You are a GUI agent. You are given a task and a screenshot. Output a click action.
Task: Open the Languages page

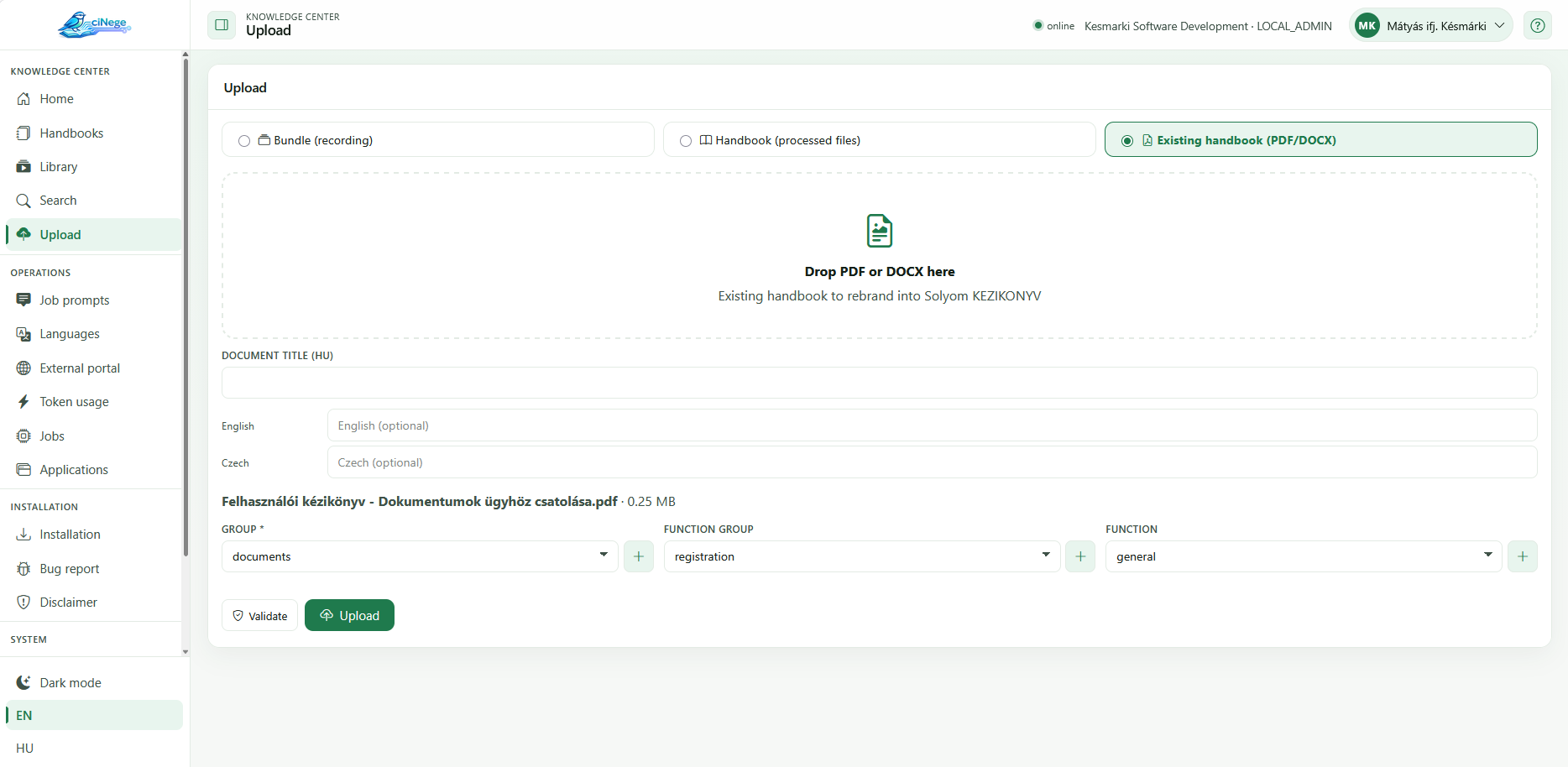[94, 334]
